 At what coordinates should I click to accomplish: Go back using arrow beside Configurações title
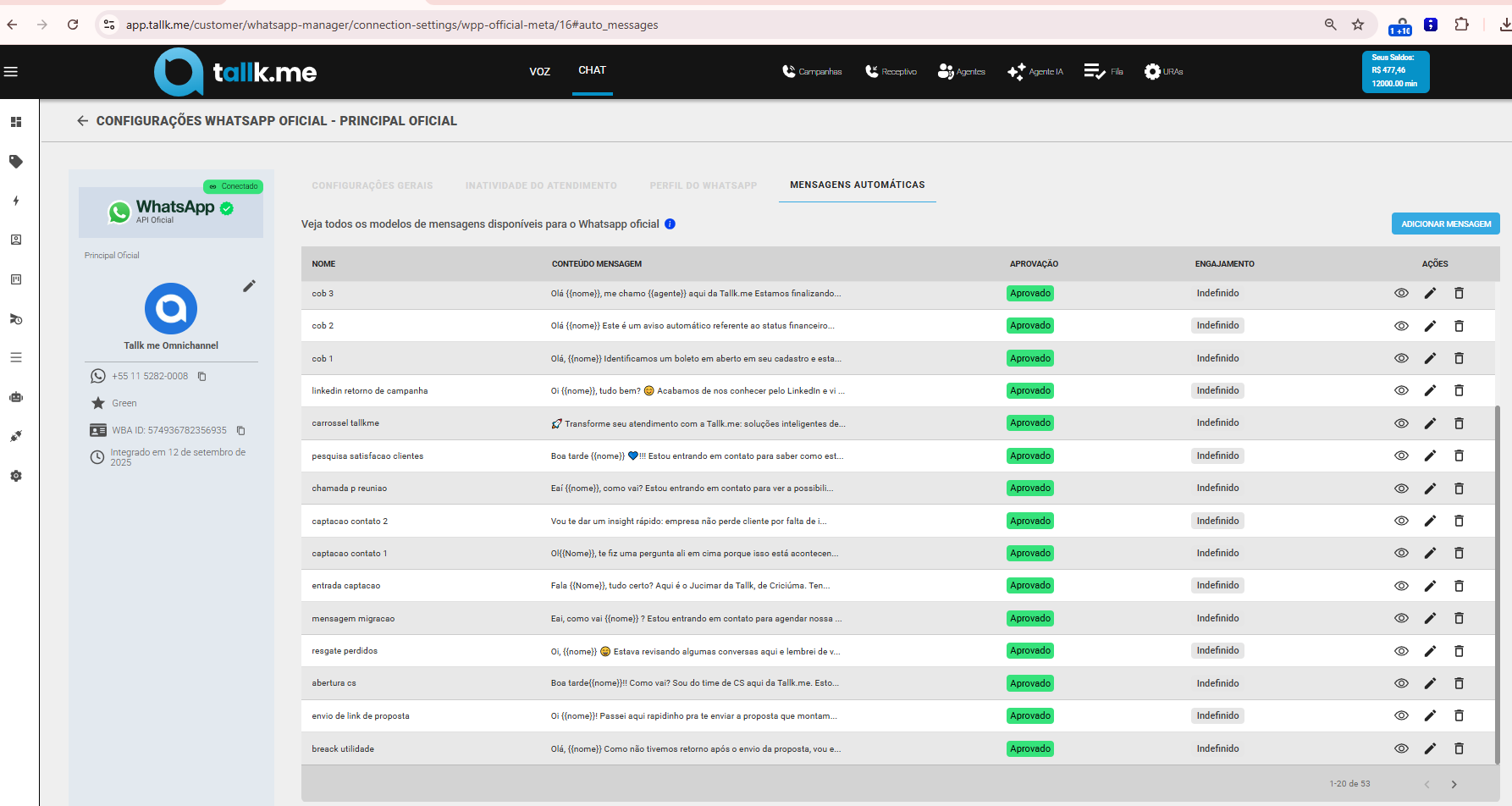coord(82,121)
